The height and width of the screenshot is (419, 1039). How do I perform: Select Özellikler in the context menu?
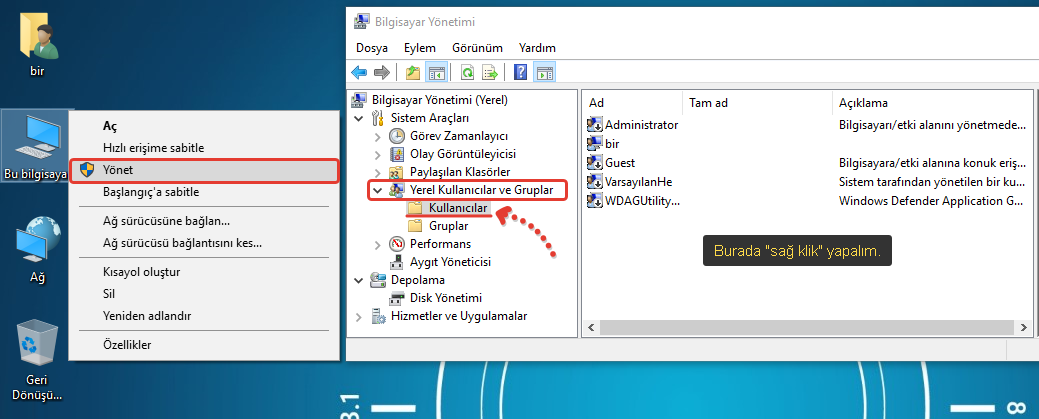coord(126,344)
